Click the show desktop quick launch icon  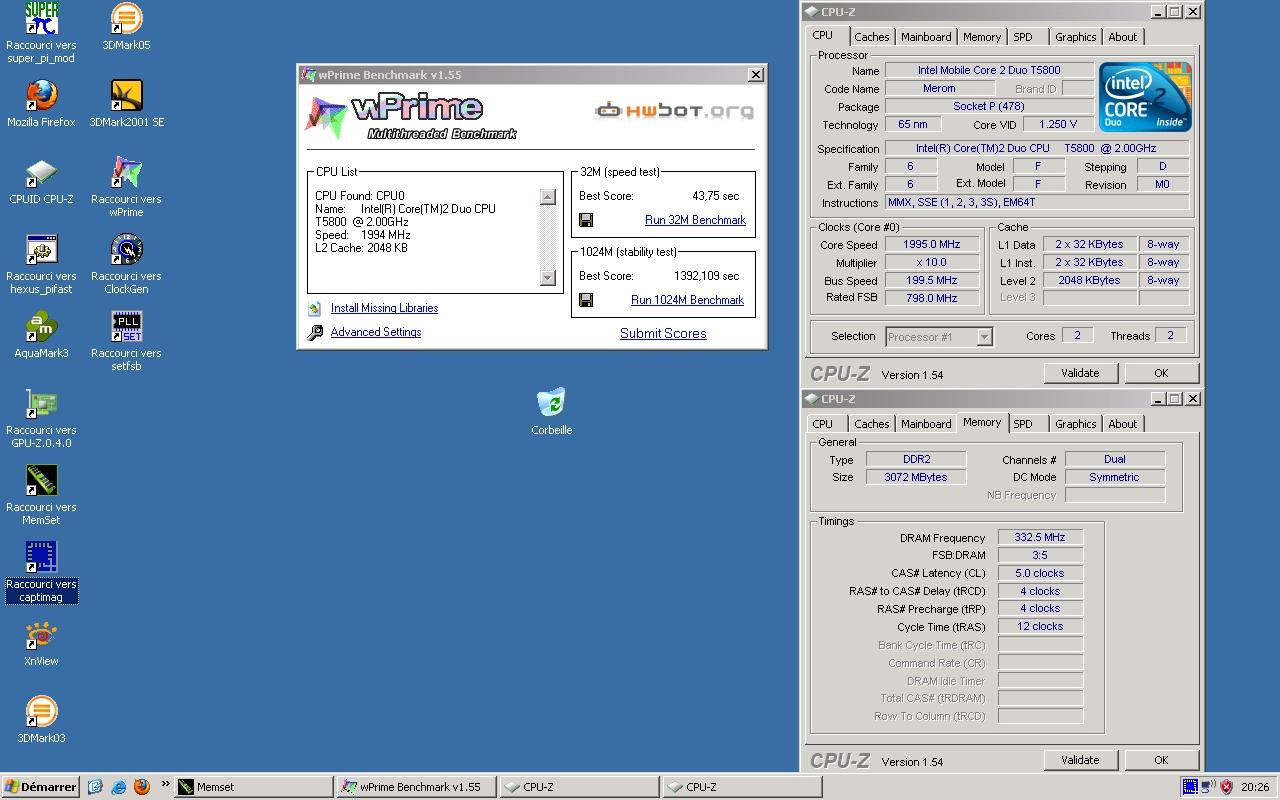tap(96, 787)
